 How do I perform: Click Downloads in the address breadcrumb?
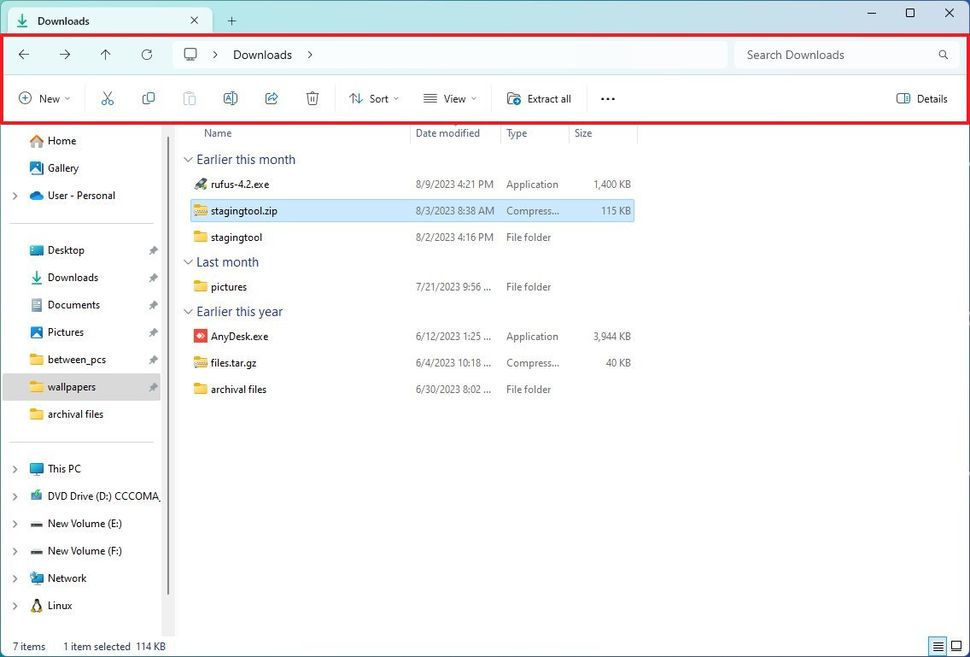pyautogui.click(x=262, y=54)
